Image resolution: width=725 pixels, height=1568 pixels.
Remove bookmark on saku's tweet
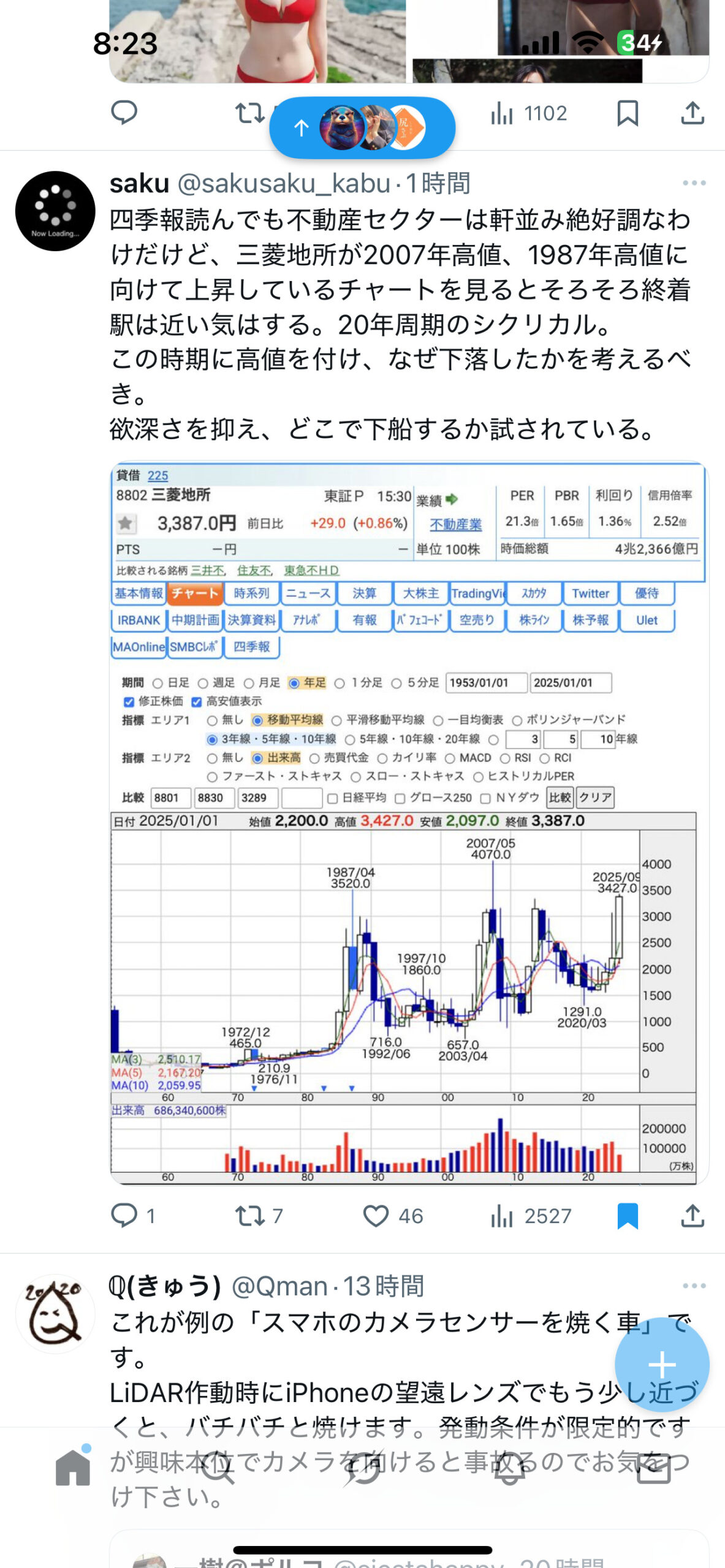628,1215
